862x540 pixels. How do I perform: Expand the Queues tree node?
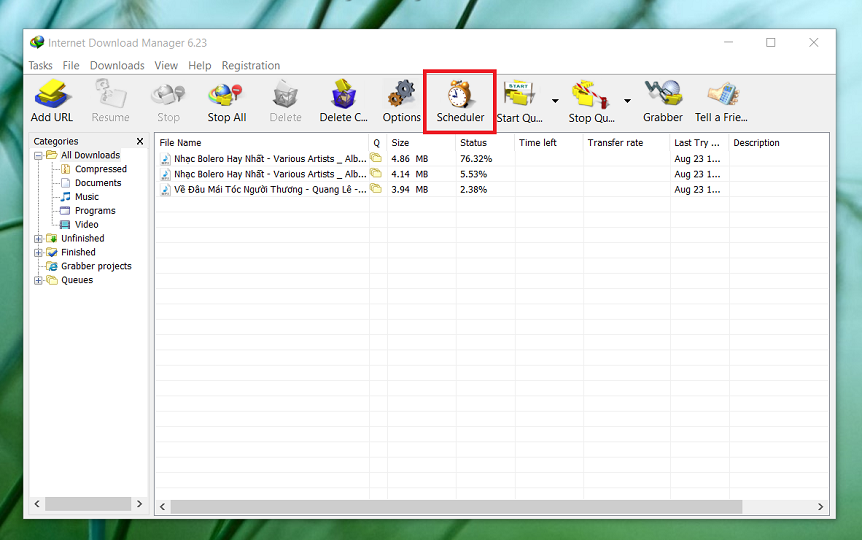pyautogui.click(x=38, y=280)
